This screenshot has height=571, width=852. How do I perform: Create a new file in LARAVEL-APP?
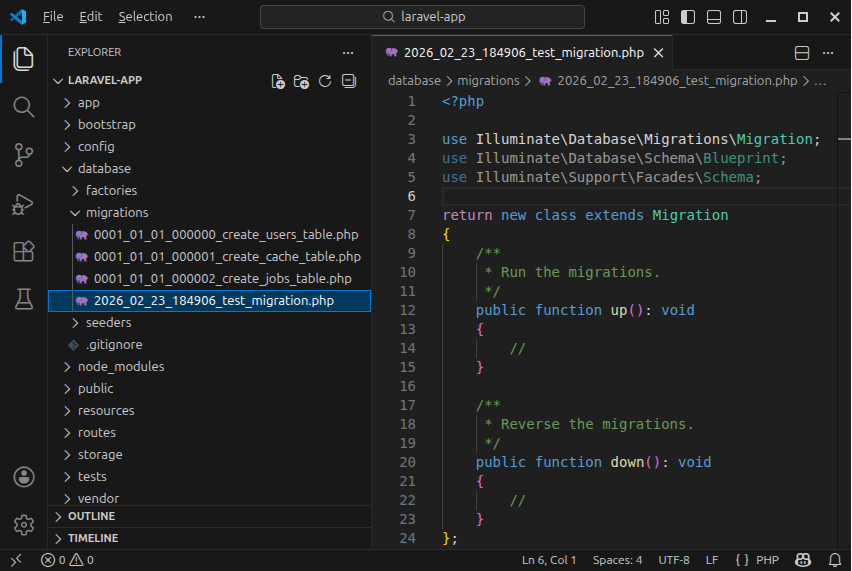click(x=278, y=81)
